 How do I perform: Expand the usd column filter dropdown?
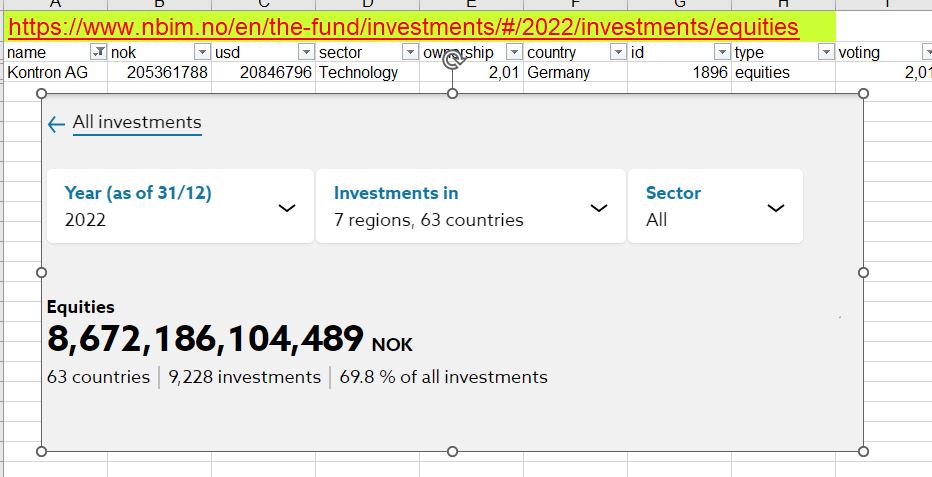(306, 52)
